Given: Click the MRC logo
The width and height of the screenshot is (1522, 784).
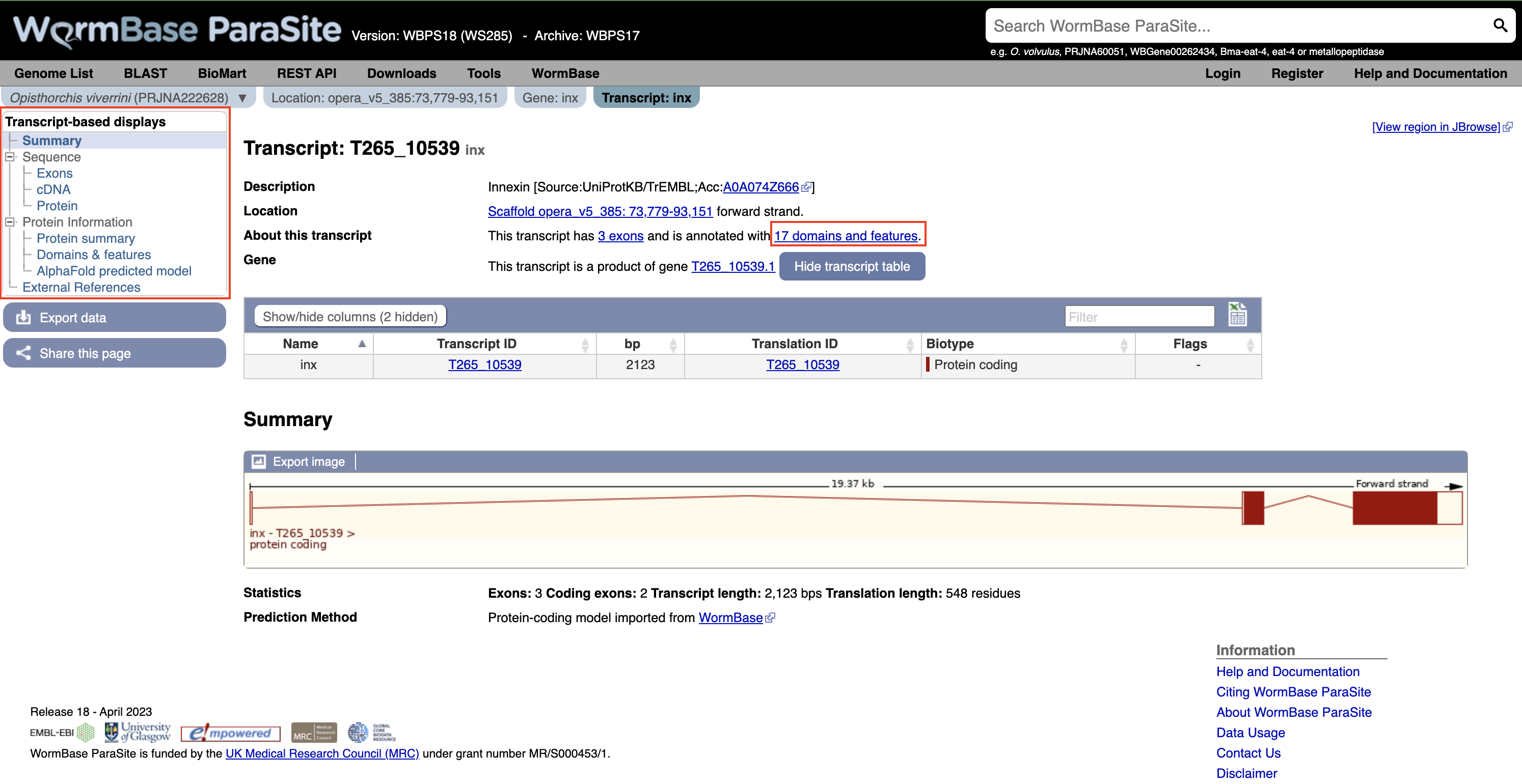Looking at the screenshot, I should point(314,733).
